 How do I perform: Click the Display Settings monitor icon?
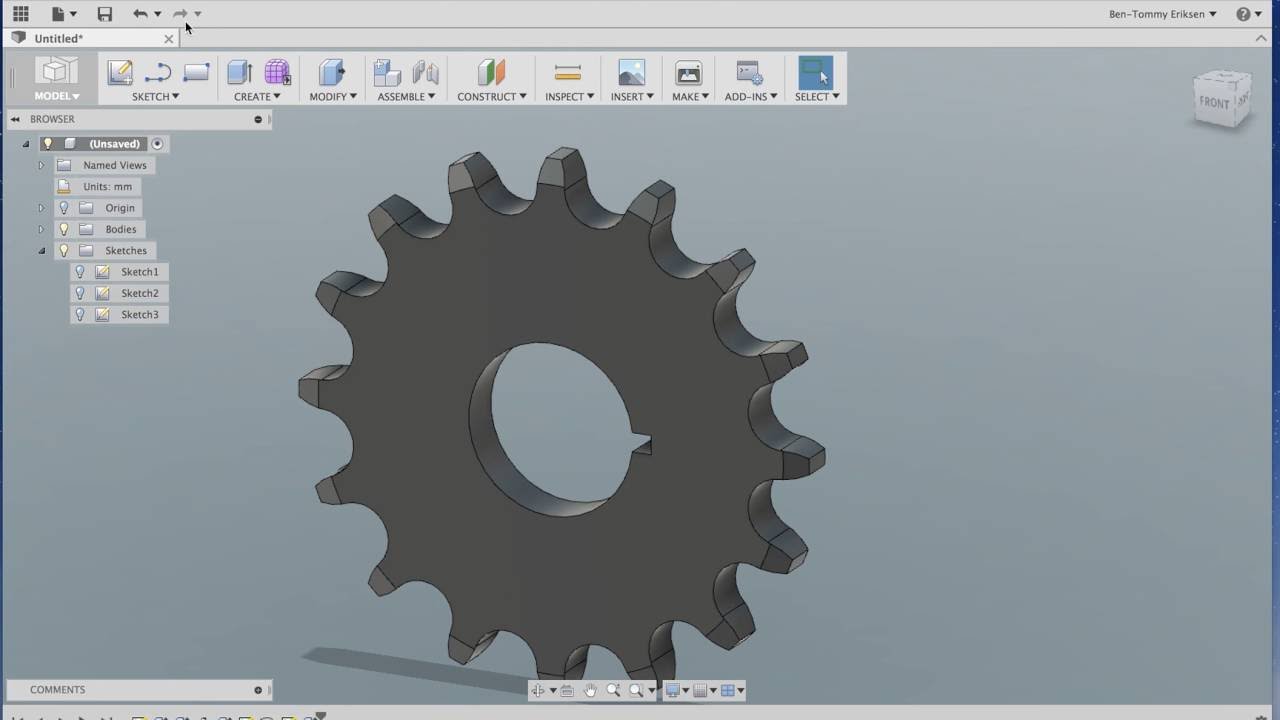673,690
